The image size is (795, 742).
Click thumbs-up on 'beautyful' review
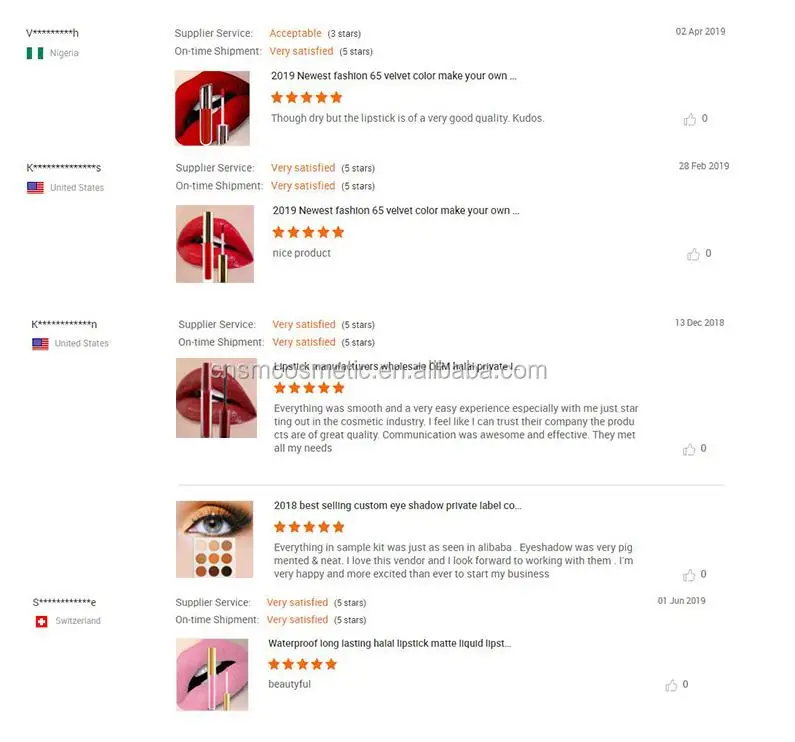671,685
